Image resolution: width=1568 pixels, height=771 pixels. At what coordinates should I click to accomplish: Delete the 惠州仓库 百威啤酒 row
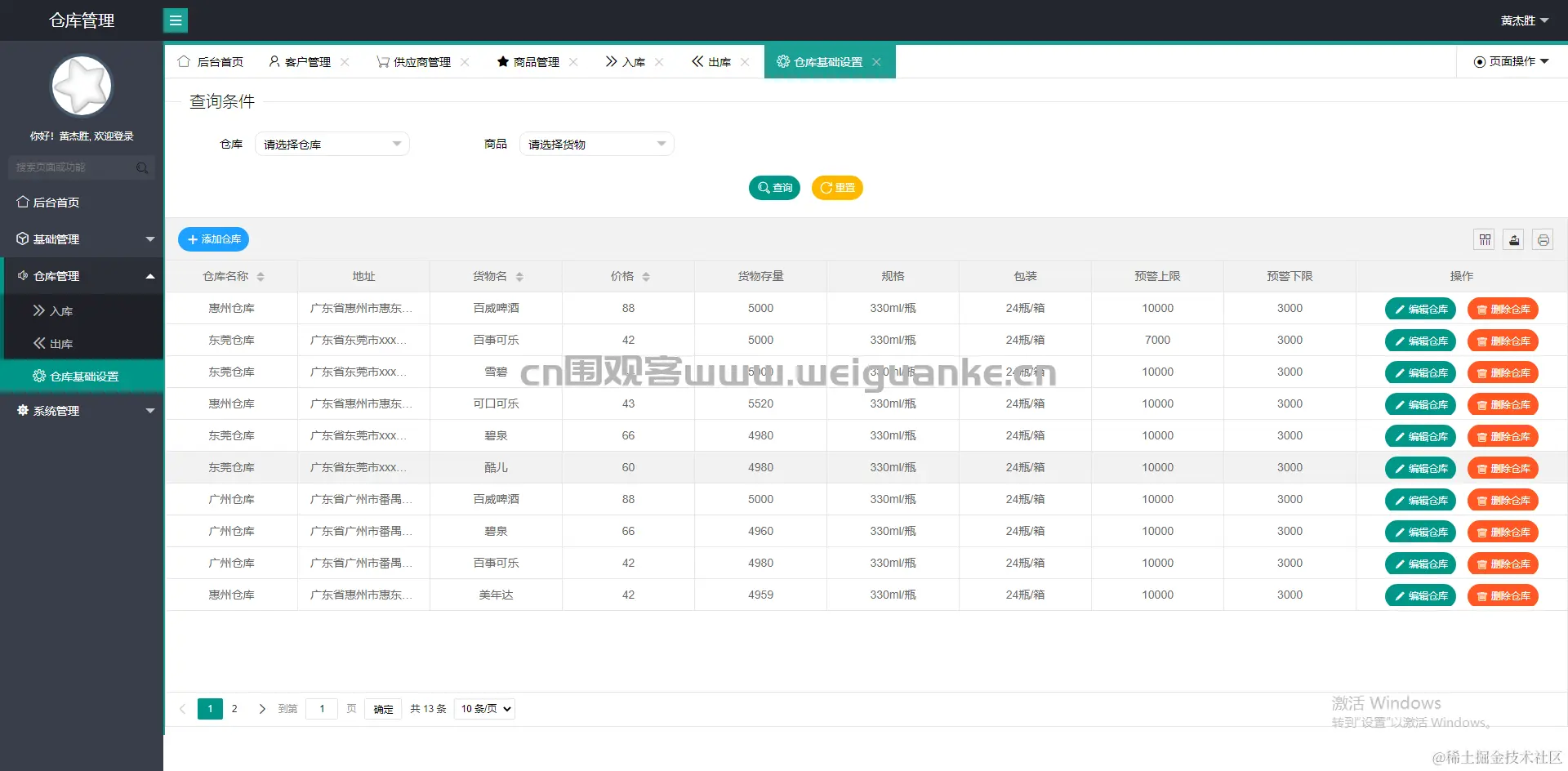(x=1503, y=310)
